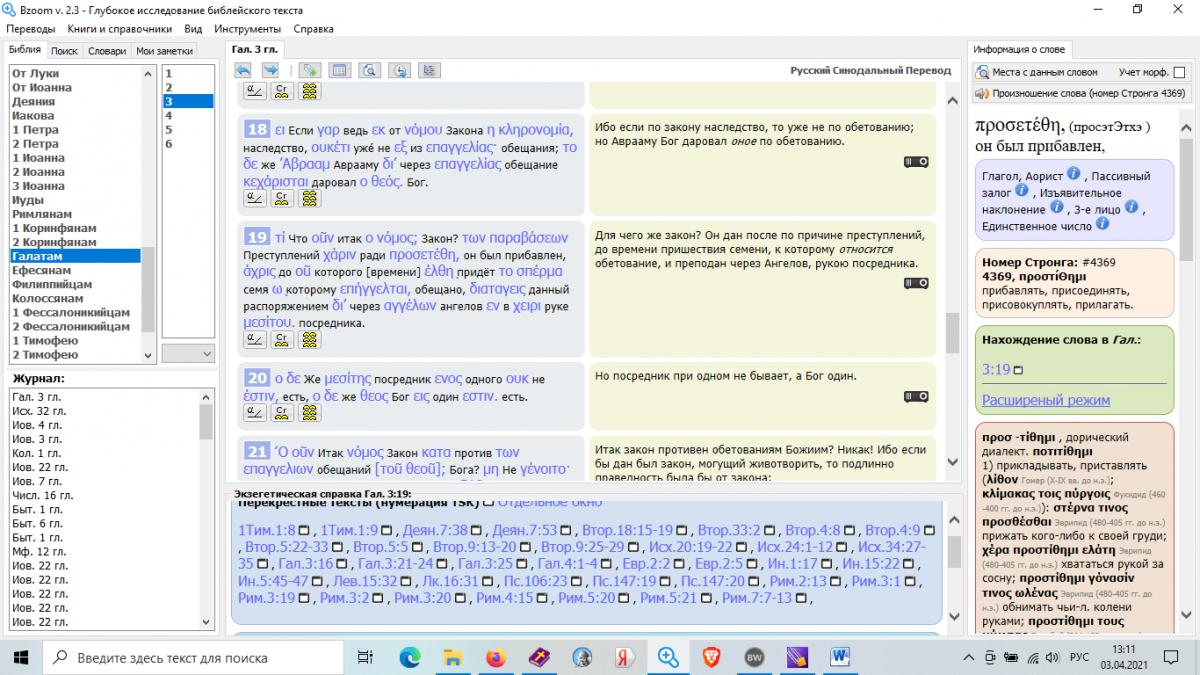The image size is (1200, 675).
Task: Click the blue back navigation arrow
Action: (243, 70)
